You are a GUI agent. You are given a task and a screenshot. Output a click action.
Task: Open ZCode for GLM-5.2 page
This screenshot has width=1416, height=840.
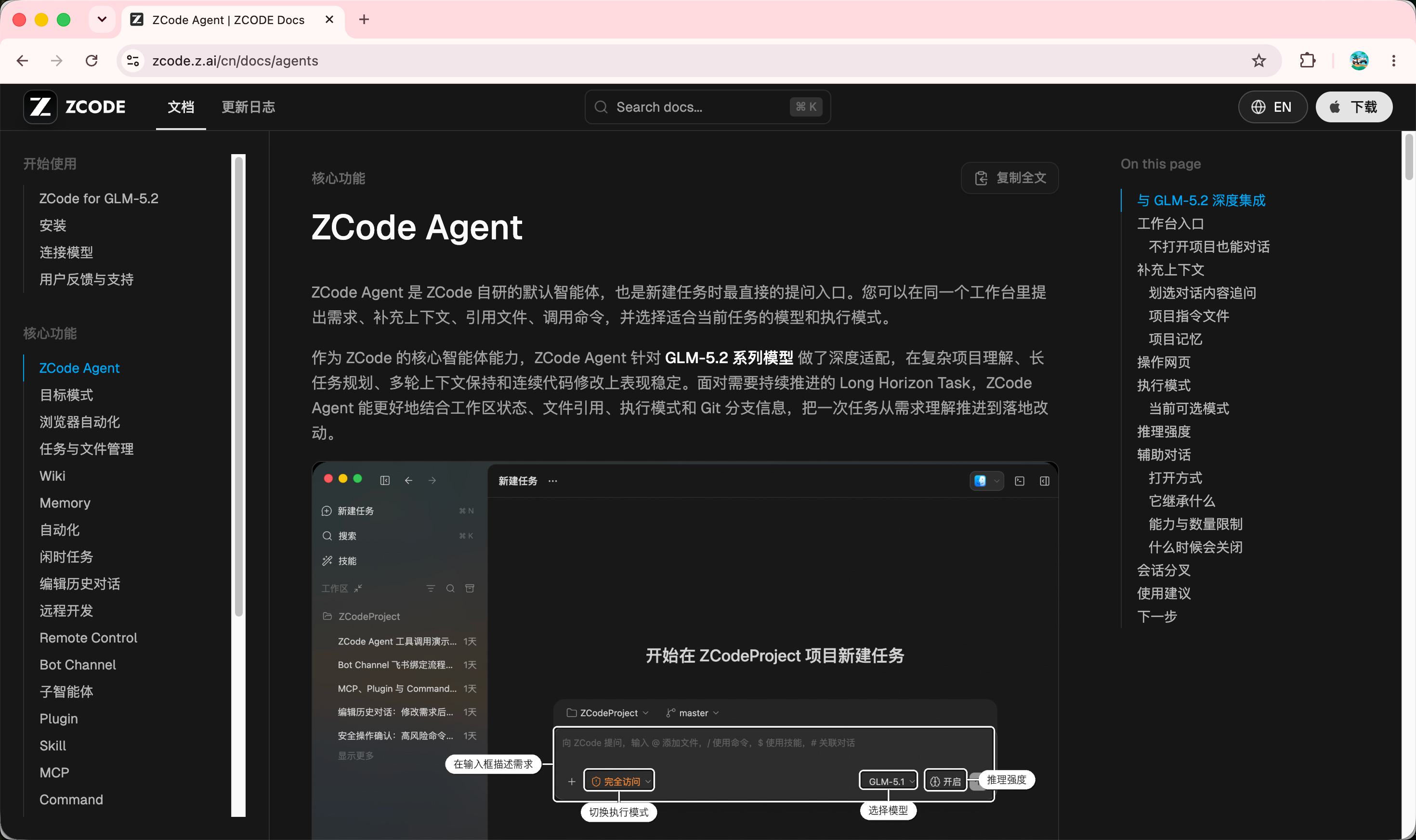[x=99, y=198]
